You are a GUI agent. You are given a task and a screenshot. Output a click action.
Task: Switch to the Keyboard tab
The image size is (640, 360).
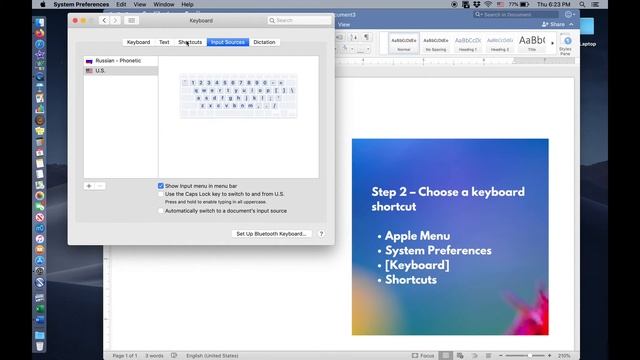pyautogui.click(x=138, y=42)
